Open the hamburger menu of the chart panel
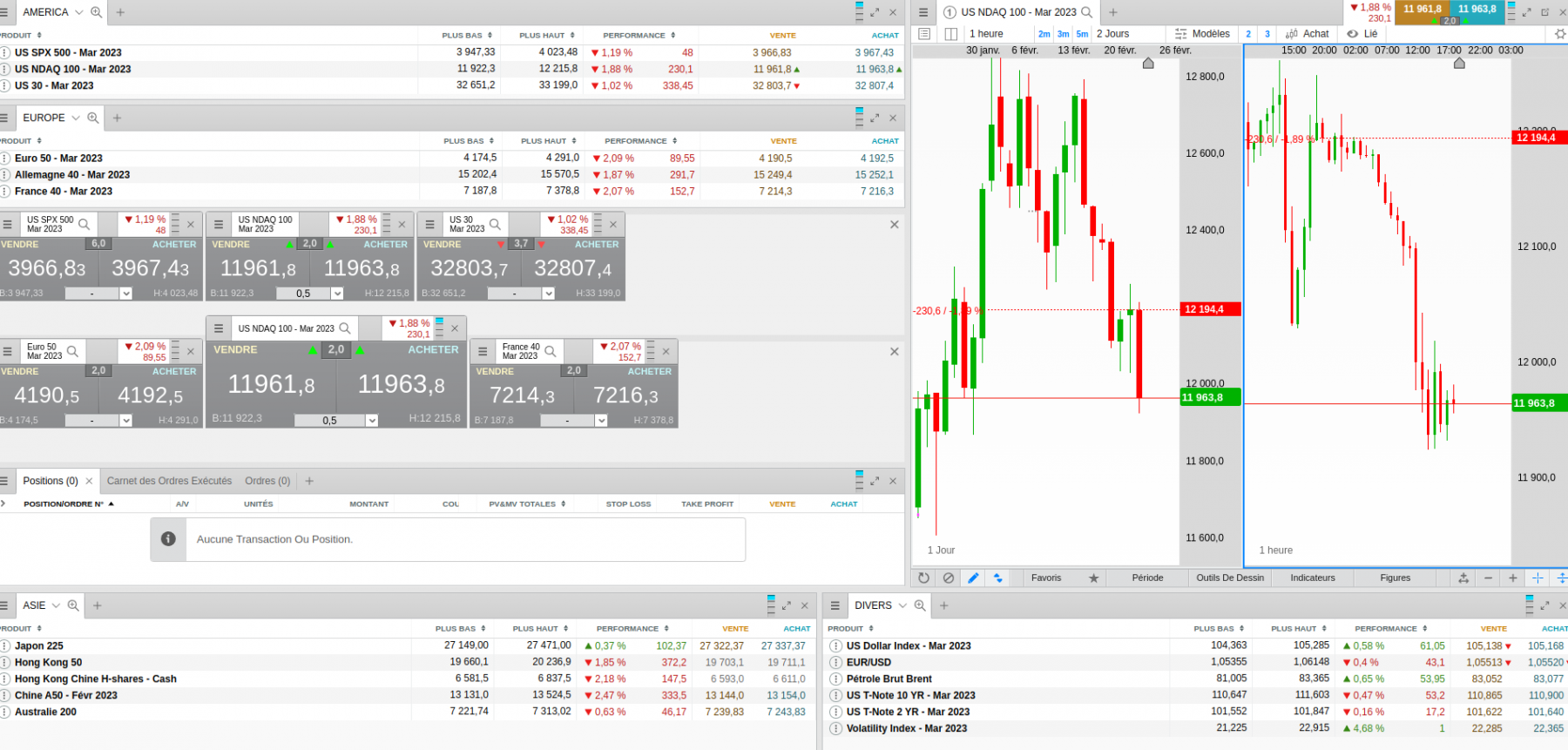Viewport: 1568px width, 750px height. point(923,12)
